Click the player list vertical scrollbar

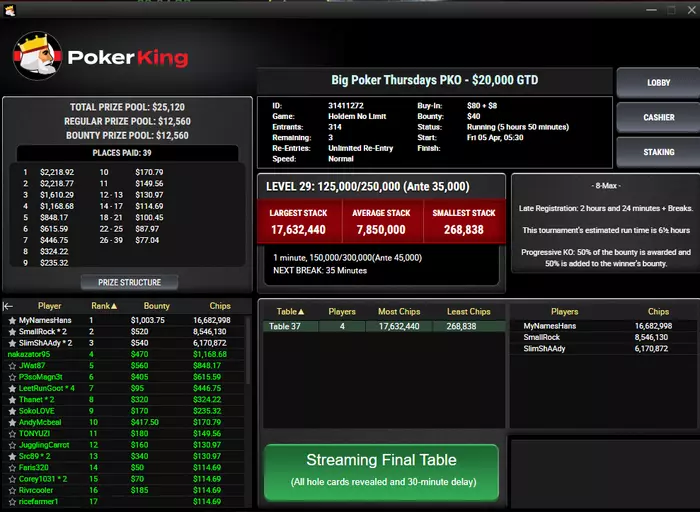pos(248,349)
